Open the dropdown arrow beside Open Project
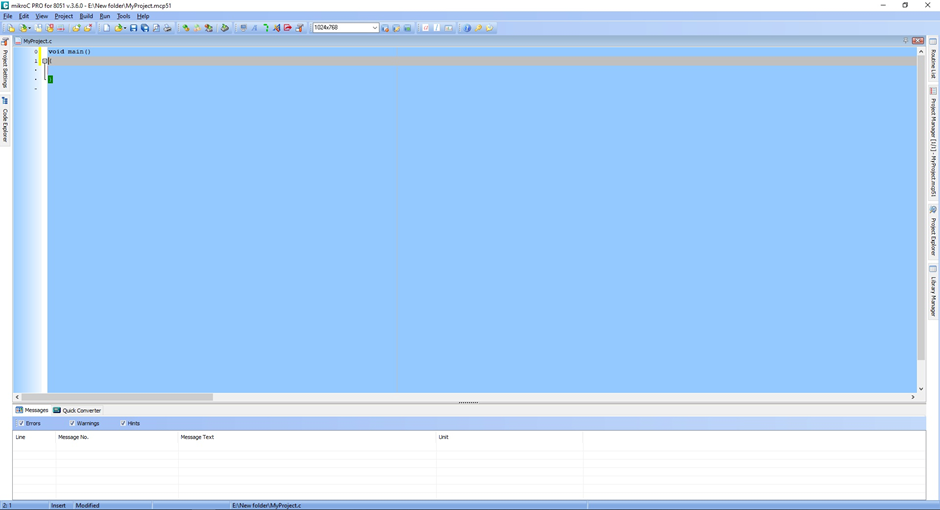The width and height of the screenshot is (940, 510). [29, 28]
